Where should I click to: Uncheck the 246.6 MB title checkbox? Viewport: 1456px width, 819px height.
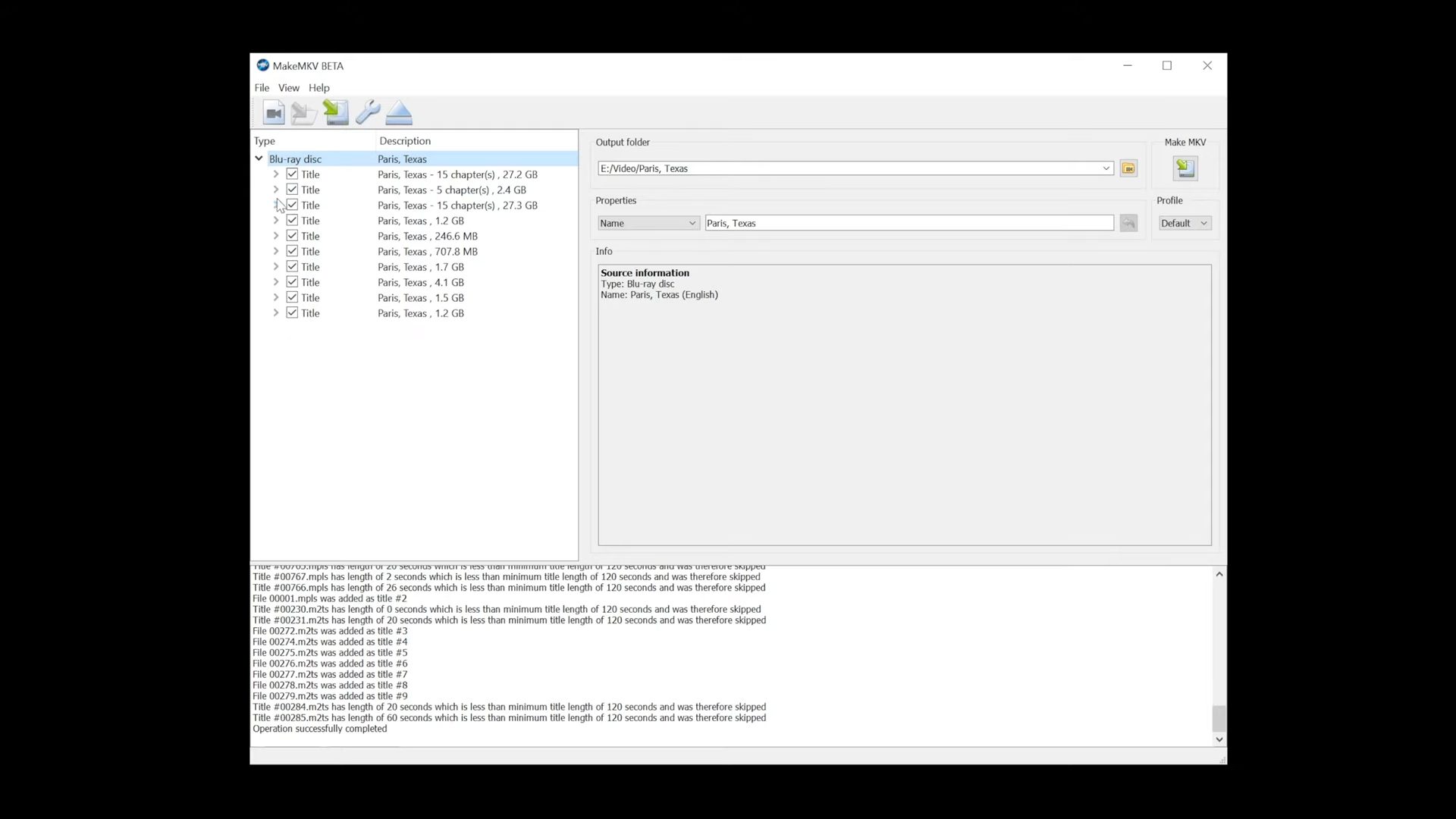(292, 236)
